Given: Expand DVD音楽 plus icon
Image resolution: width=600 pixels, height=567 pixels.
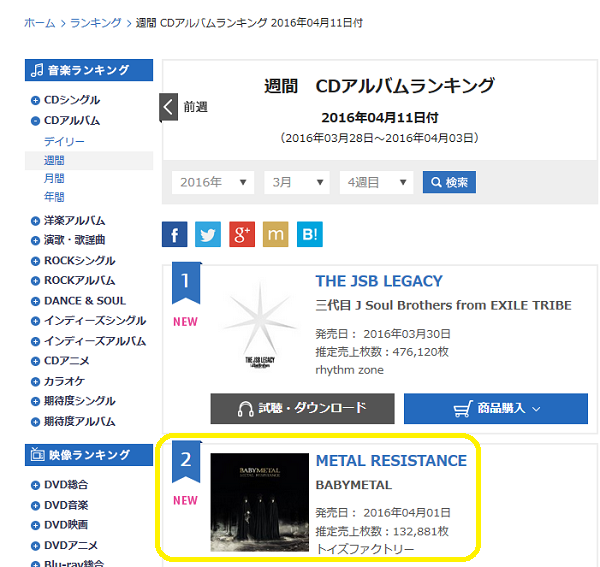Looking at the screenshot, I should pyautogui.click(x=35, y=506).
